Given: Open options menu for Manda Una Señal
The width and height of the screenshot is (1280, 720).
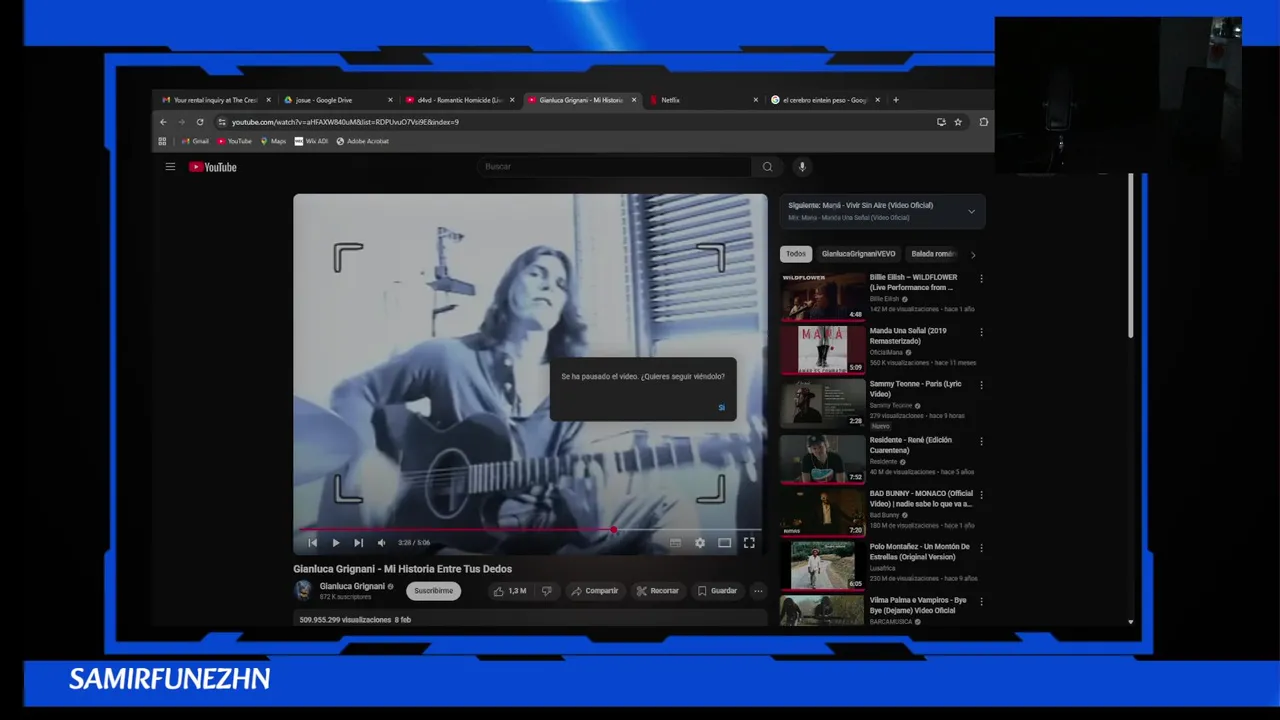Looking at the screenshot, I should (981, 332).
